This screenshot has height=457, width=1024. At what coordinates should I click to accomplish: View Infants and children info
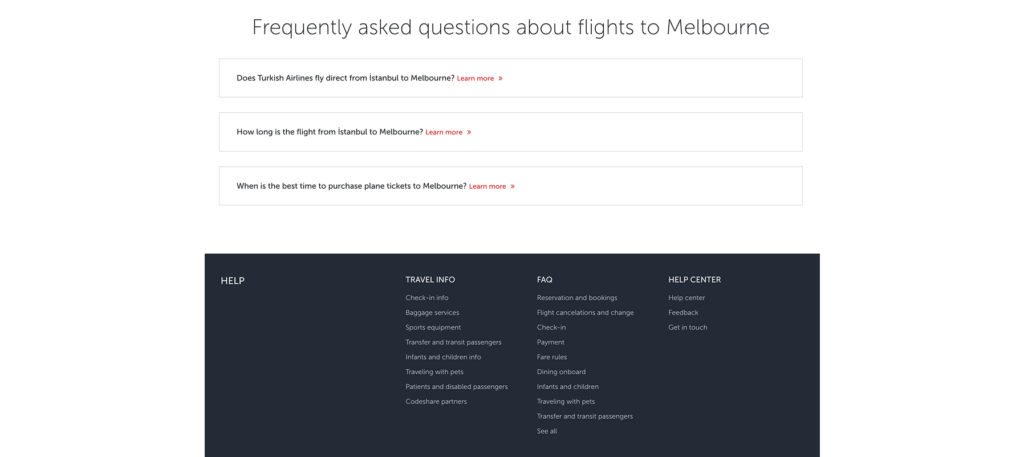coord(443,357)
